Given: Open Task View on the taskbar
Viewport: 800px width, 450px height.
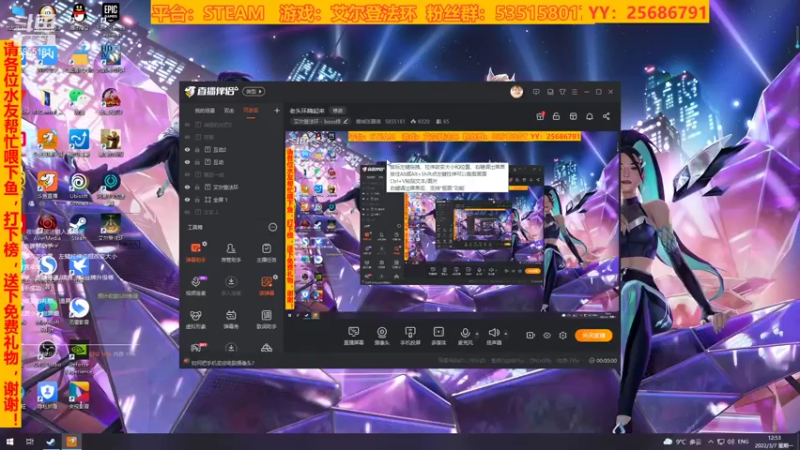Looking at the screenshot, I should coord(30,441).
